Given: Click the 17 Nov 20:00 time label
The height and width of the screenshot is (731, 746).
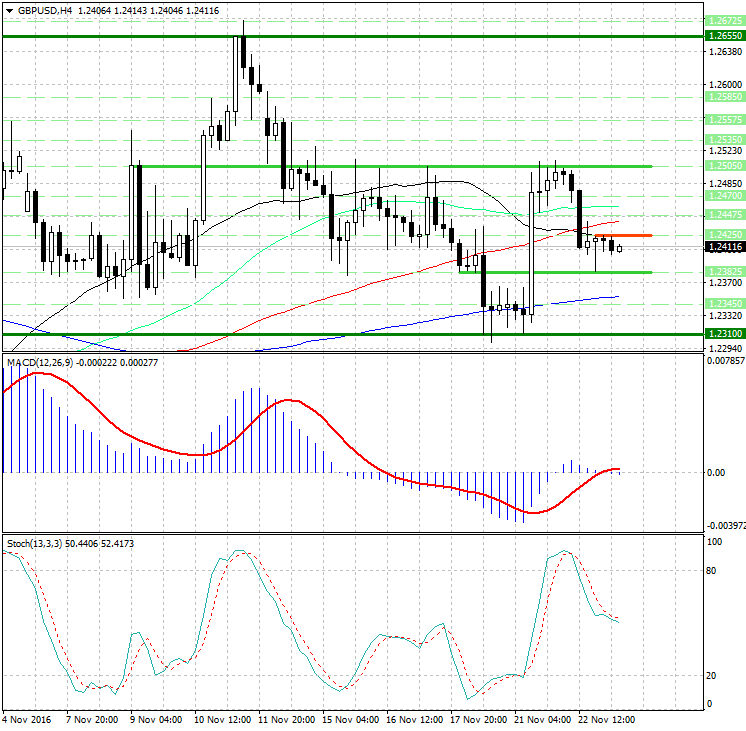Looking at the screenshot, I should tap(477, 720).
